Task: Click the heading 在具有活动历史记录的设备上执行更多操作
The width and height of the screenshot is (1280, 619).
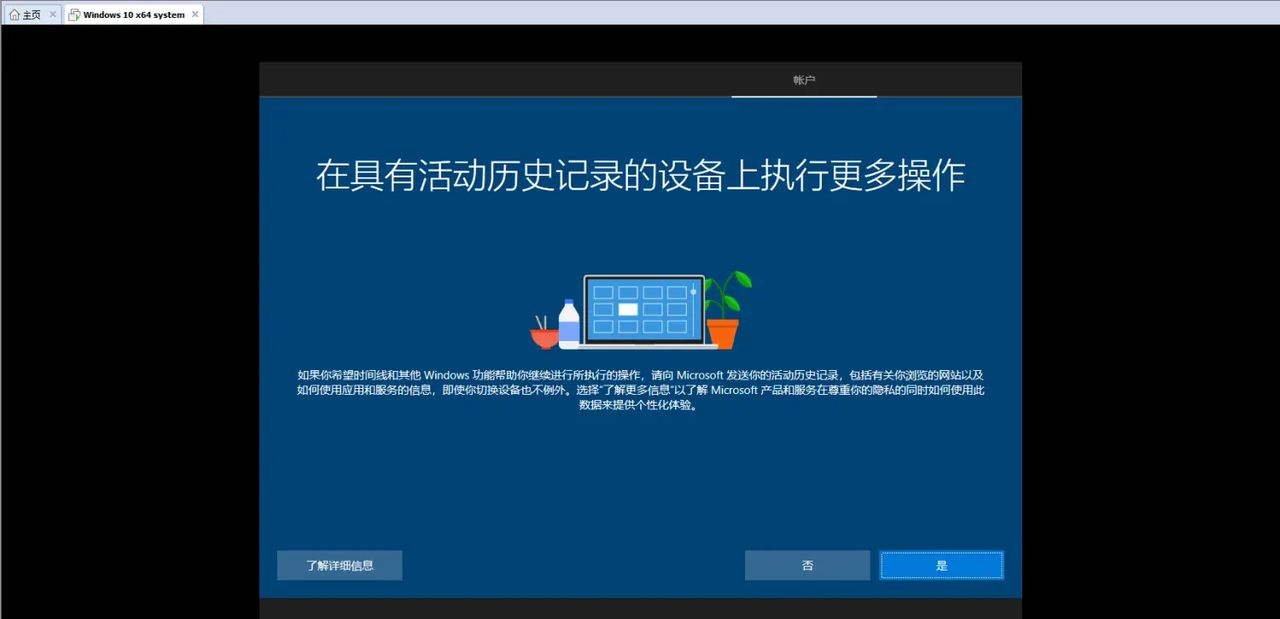Action: (x=641, y=175)
